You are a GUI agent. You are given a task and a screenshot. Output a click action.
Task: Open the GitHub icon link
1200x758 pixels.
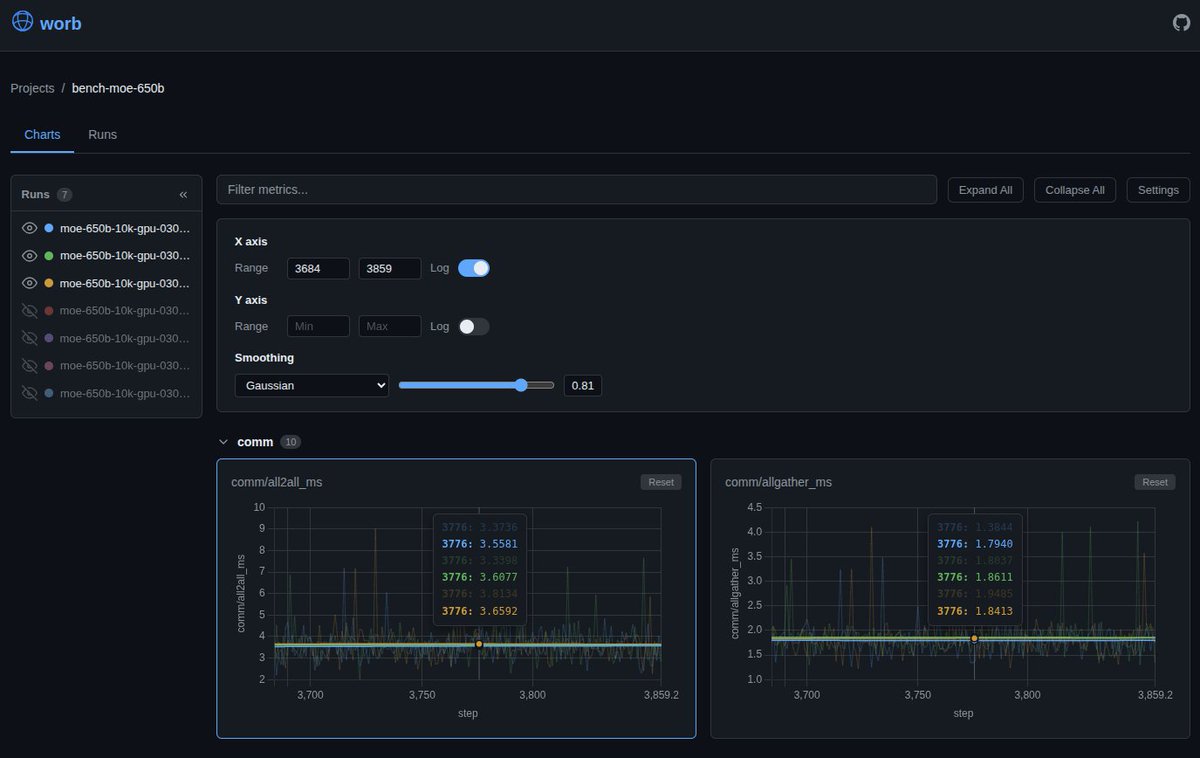1181,23
